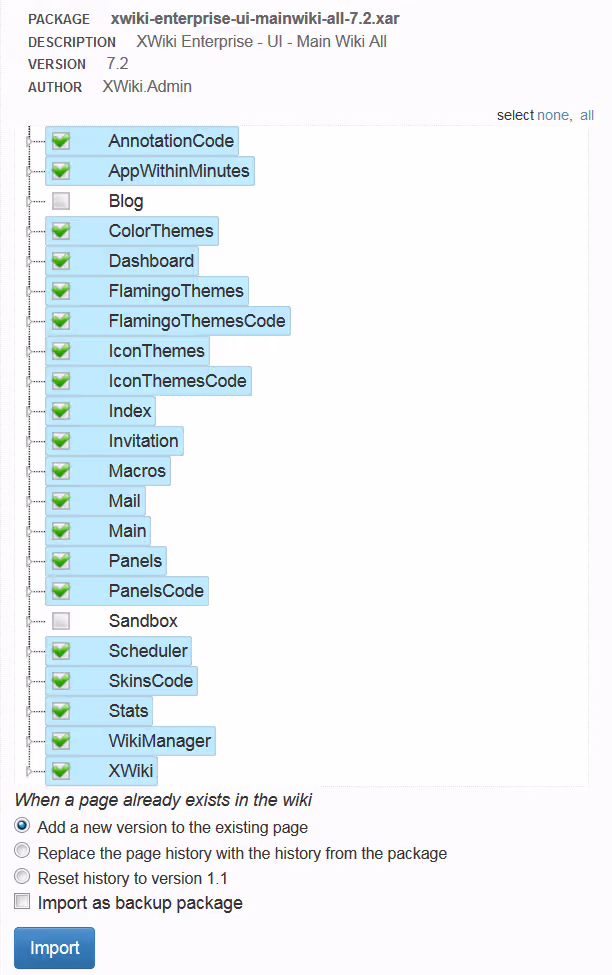Uncheck the Scheduler green checkmark
The width and height of the screenshot is (612, 975).
tap(61, 651)
